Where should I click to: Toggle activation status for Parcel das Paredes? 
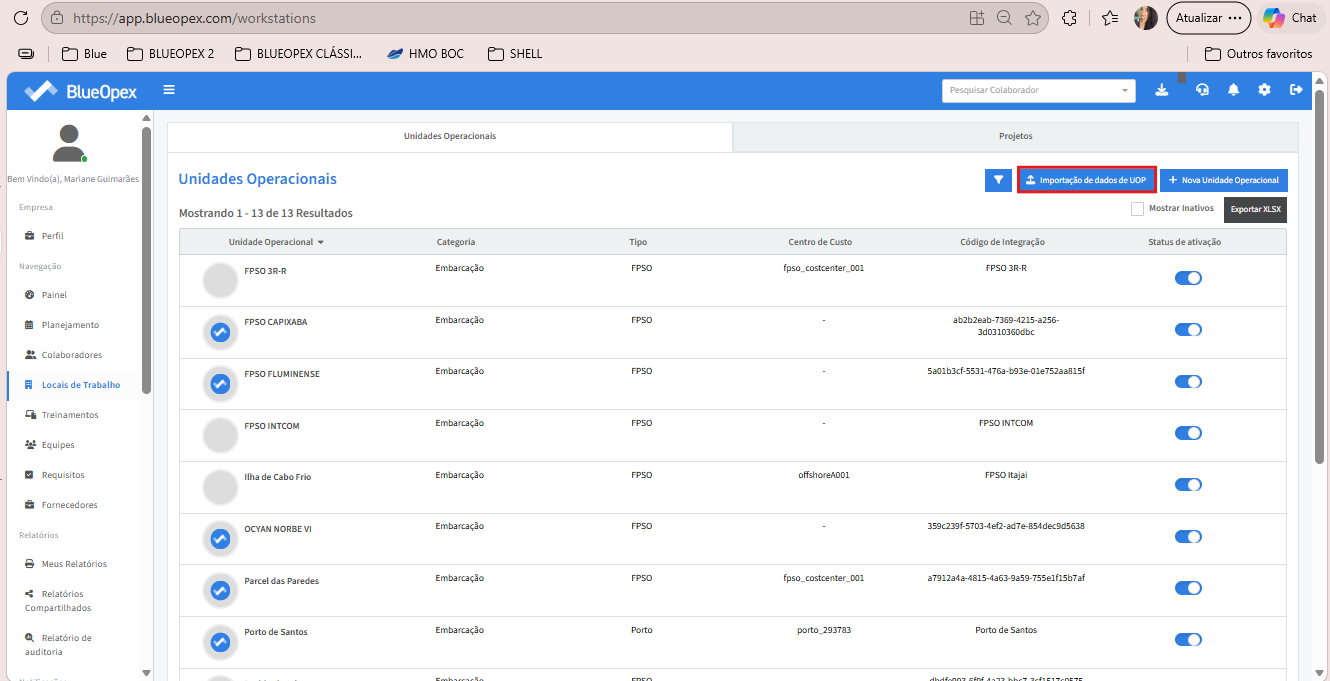point(1188,588)
